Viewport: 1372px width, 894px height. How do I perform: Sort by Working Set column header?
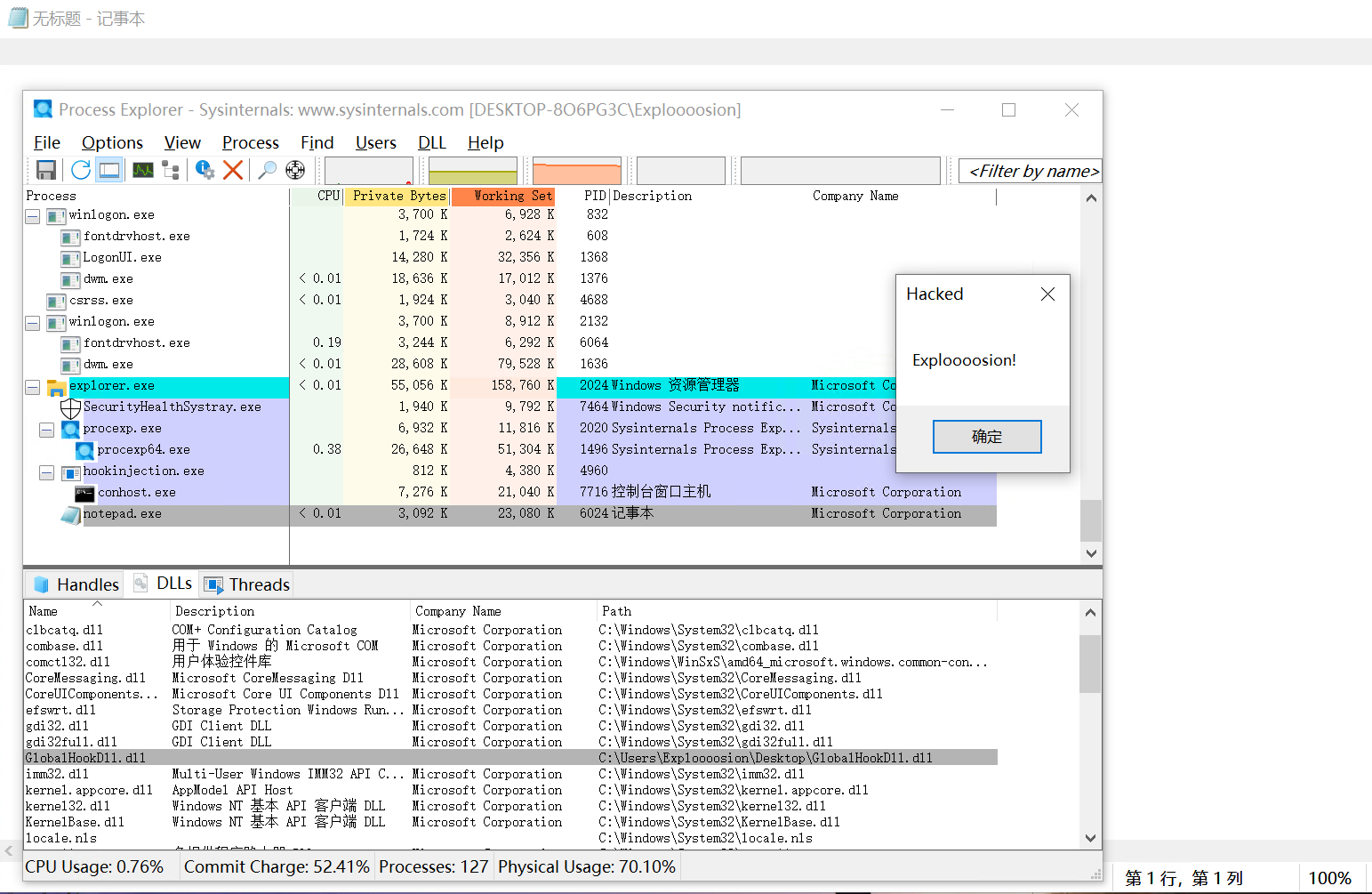(x=503, y=196)
